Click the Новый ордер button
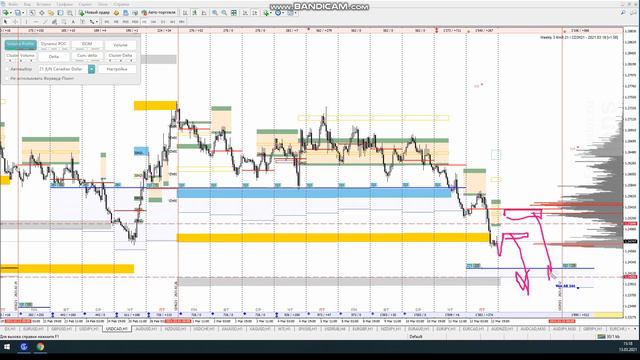The width and height of the screenshot is (640, 360). pos(95,13)
